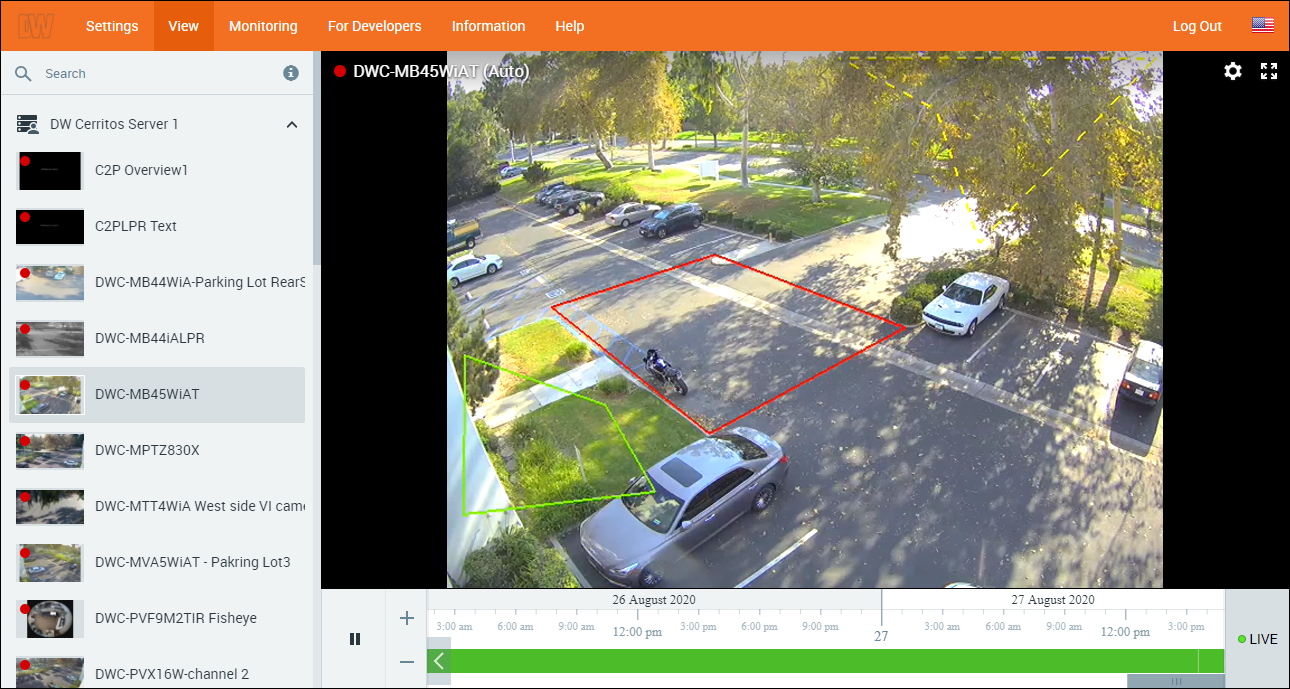
Task: Zoom out the timeline with minus
Action: tap(407, 661)
